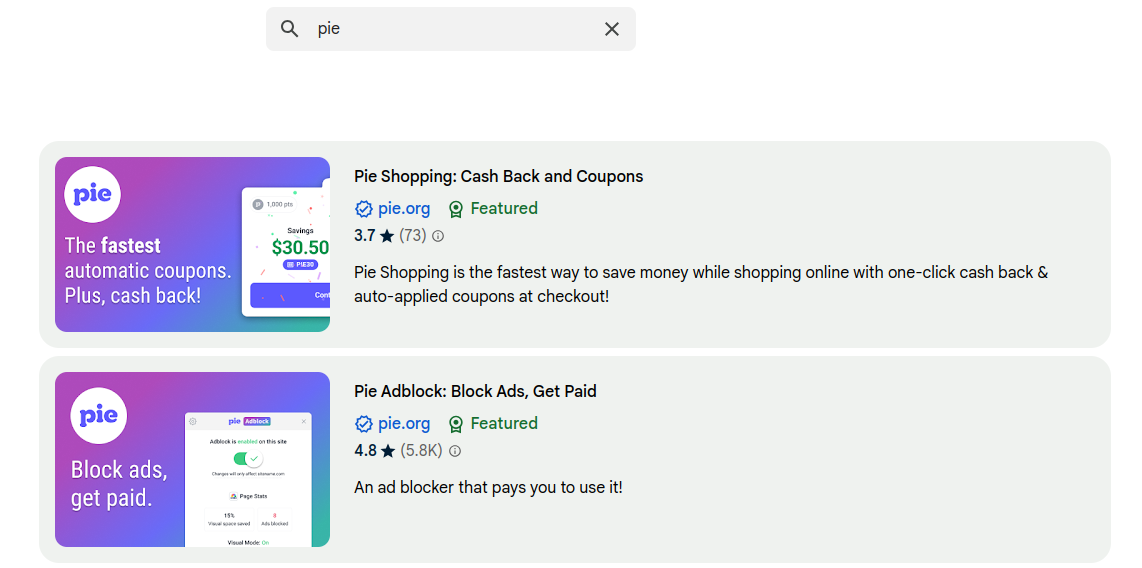
Task: Click verified badge icon beside Pie Shopping's pie.org
Action: coord(364,209)
